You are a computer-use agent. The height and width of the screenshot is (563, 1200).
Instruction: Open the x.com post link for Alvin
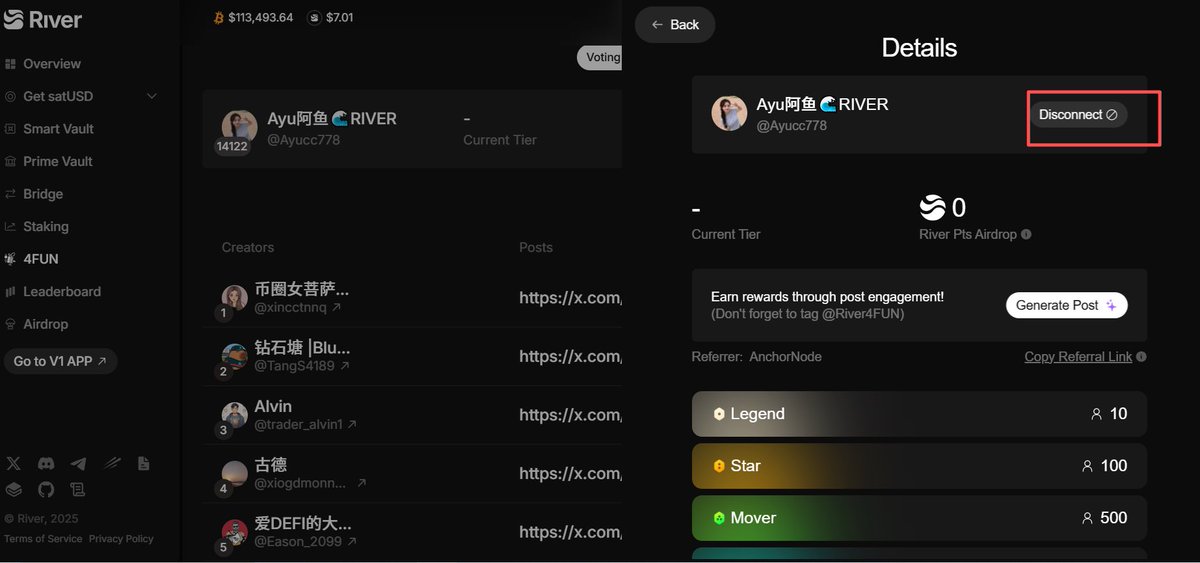(x=570, y=415)
